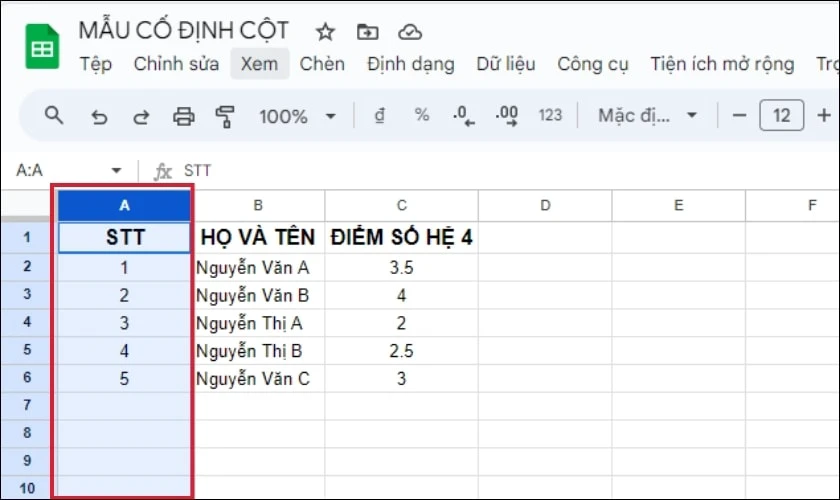Click the 3.5 score cell

(401, 267)
